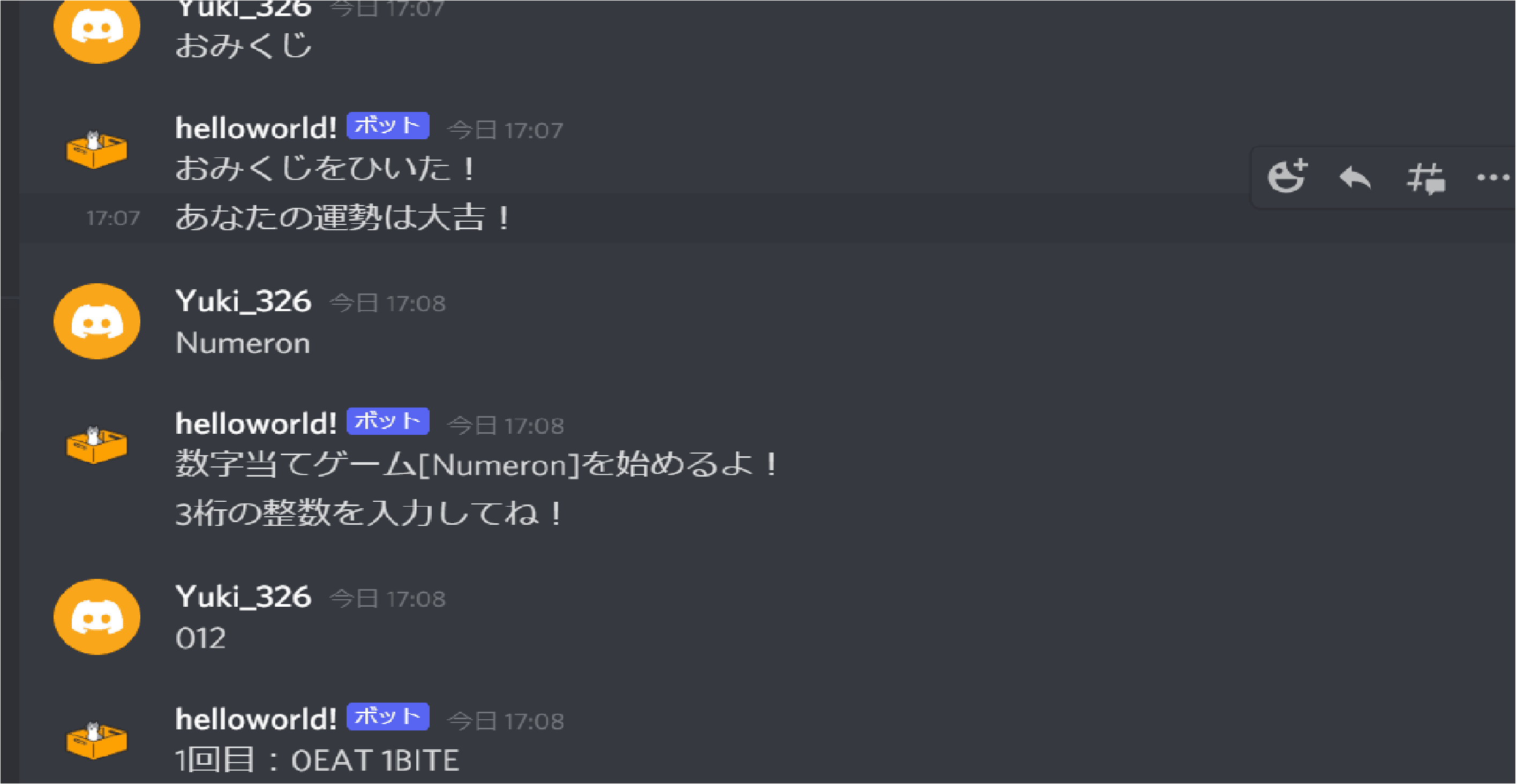1517x784 pixels.
Task: Click Yuki_326 avatar beside the 012 message
Action: (97, 617)
